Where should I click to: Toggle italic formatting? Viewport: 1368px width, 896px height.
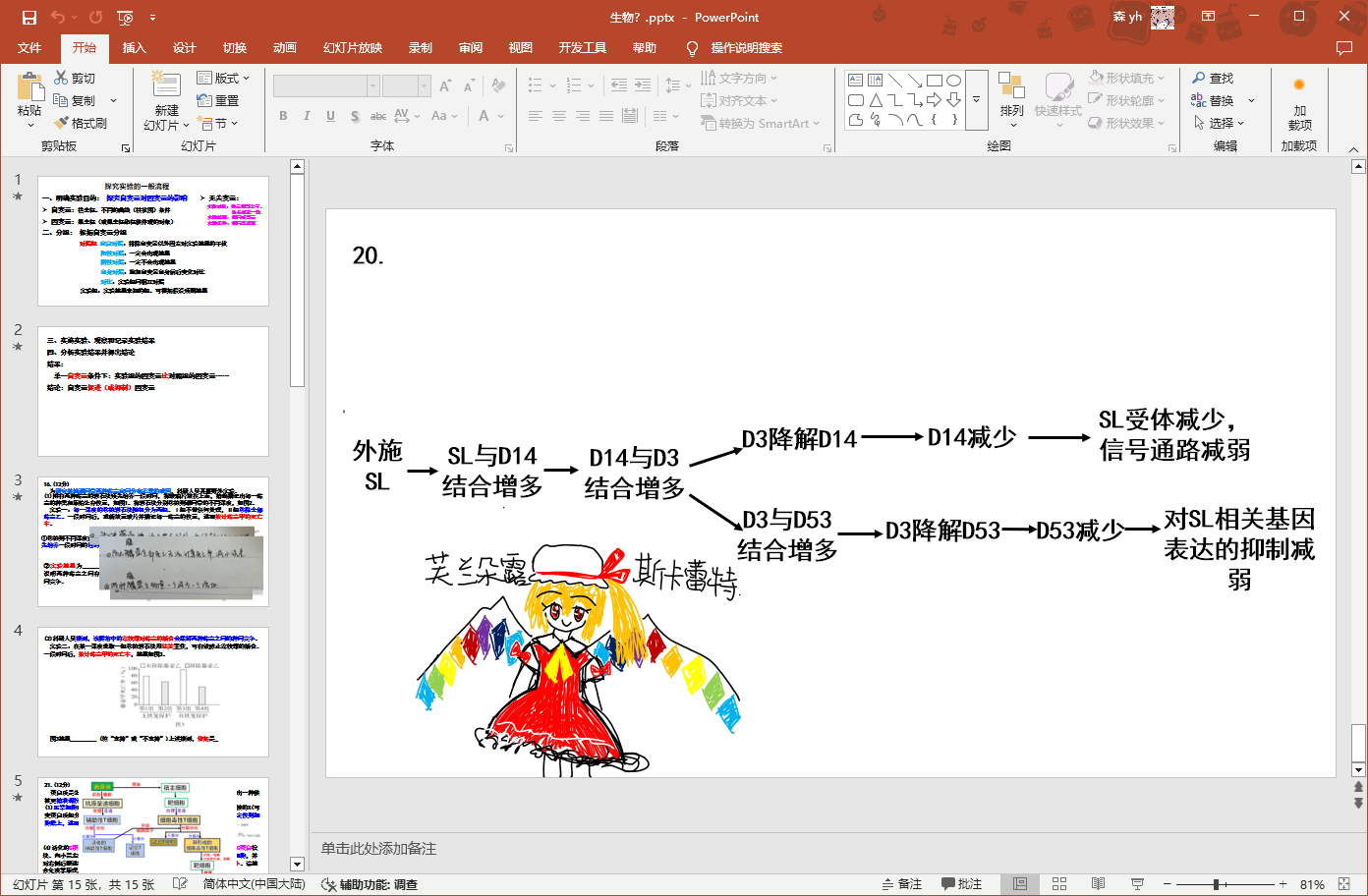(x=307, y=115)
